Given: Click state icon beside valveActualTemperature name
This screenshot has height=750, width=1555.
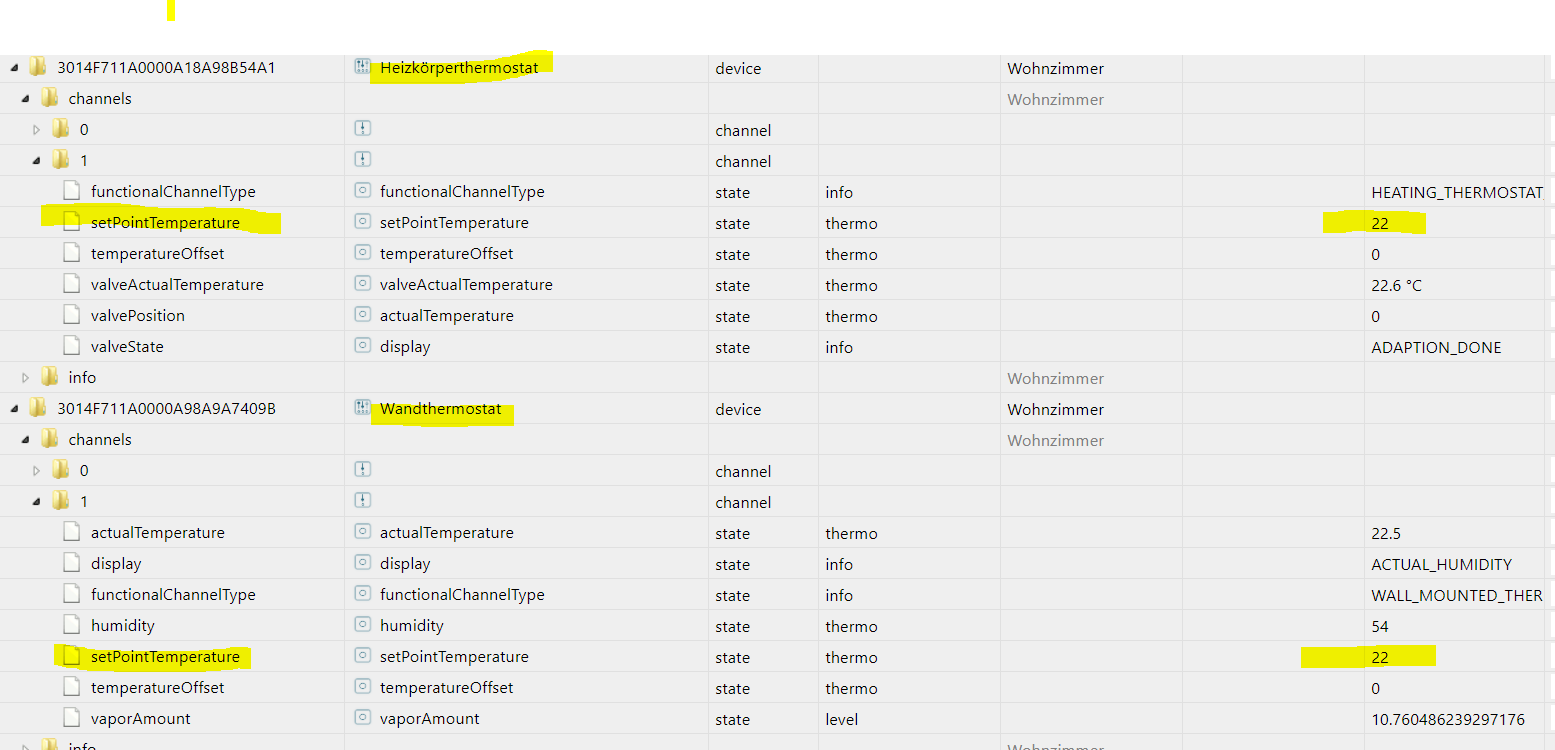Looking at the screenshot, I should click(x=363, y=284).
